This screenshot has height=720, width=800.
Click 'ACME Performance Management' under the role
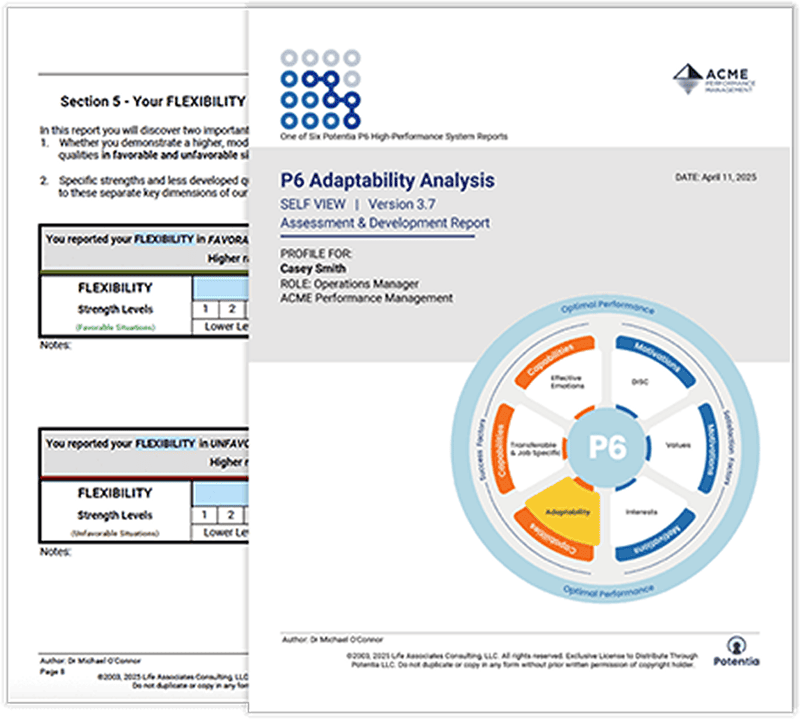(366, 298)
